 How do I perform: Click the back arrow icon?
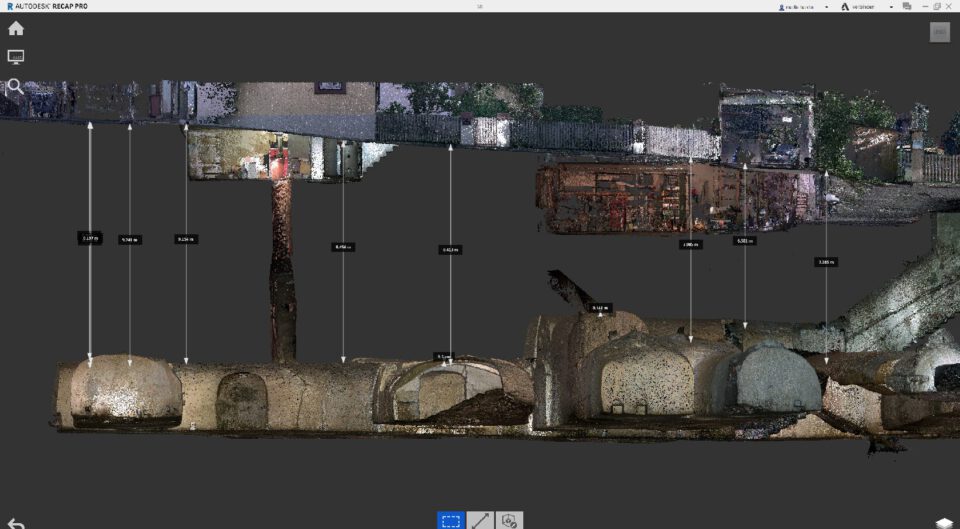click(x=15, y=524)
